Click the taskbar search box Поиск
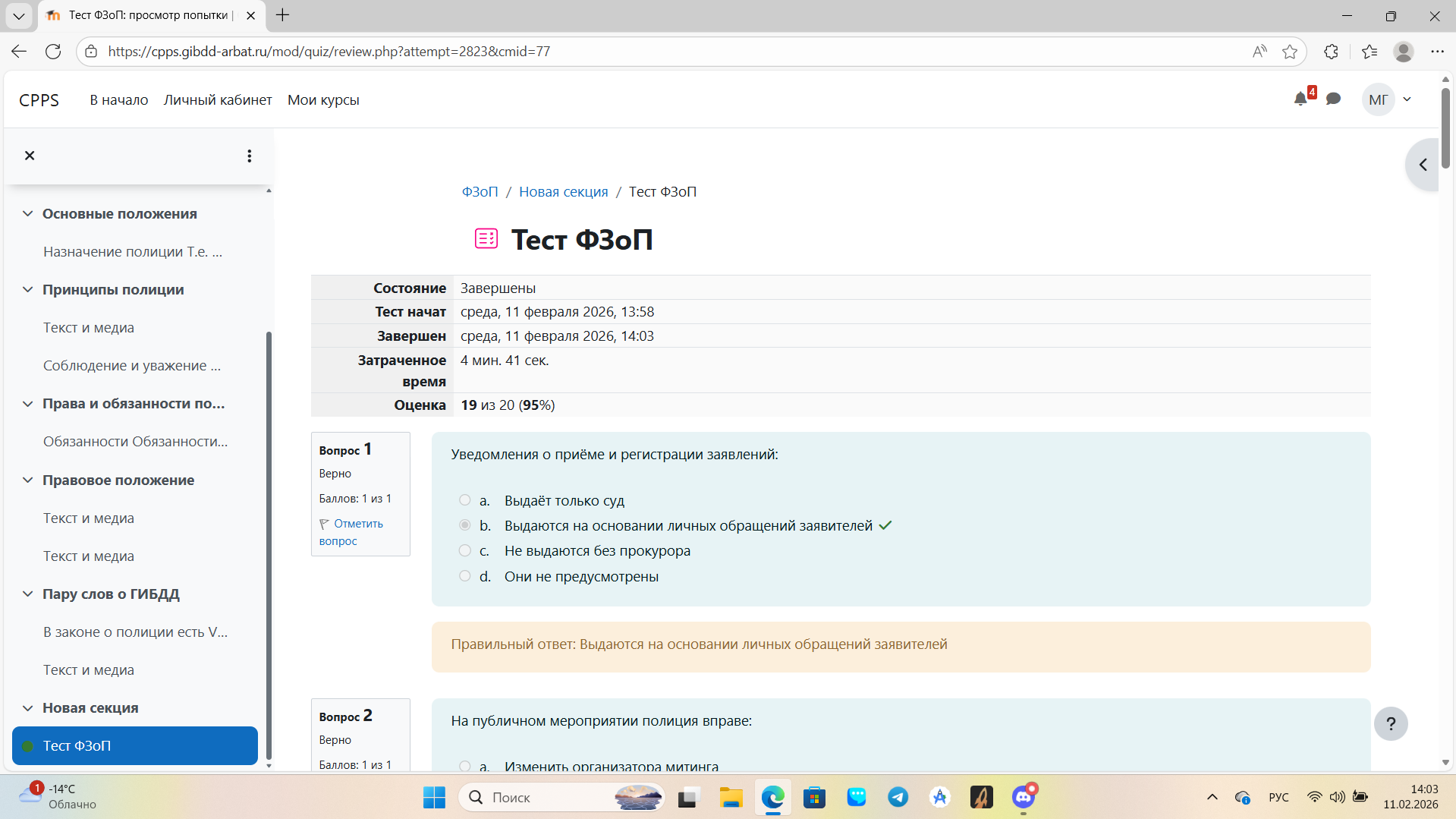Viewport: 1456px width, 819px height. [561, 797]
